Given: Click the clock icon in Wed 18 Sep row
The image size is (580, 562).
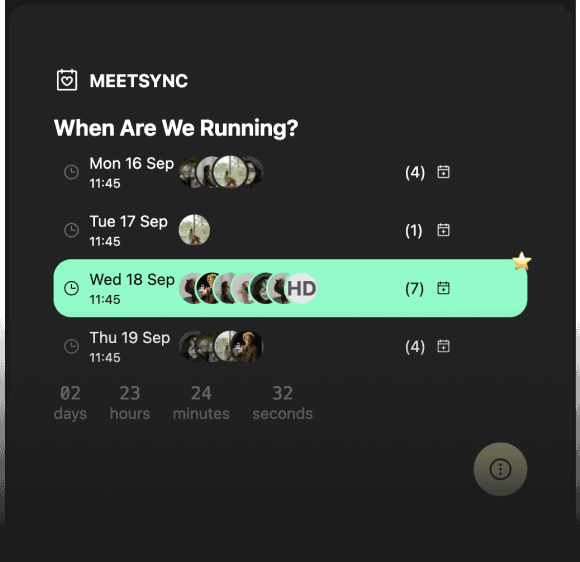Looking at the screenshot, I should pos(71,288).
